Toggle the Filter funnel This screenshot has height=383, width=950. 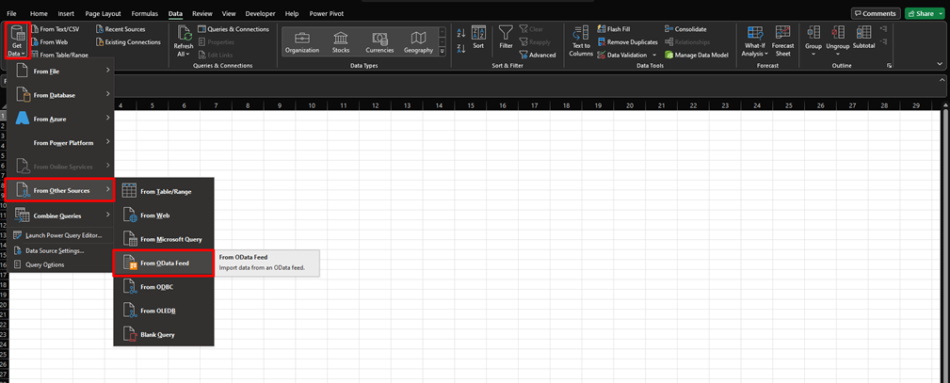coord(506,38)
